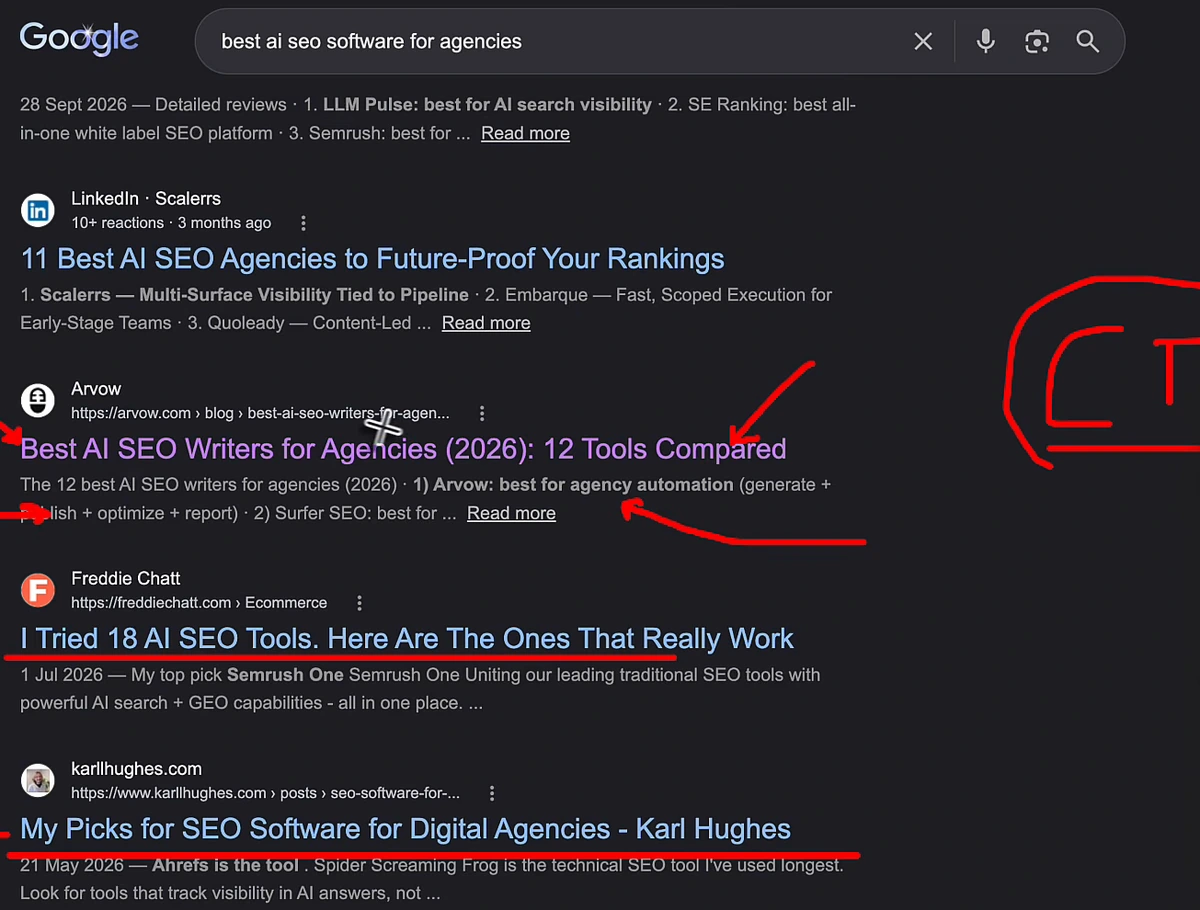Viewport: 1200px width, 910px height.
Task: Open 'Best AI SEO Writers for Agencies' result
Action: click(x=403, y=449)
